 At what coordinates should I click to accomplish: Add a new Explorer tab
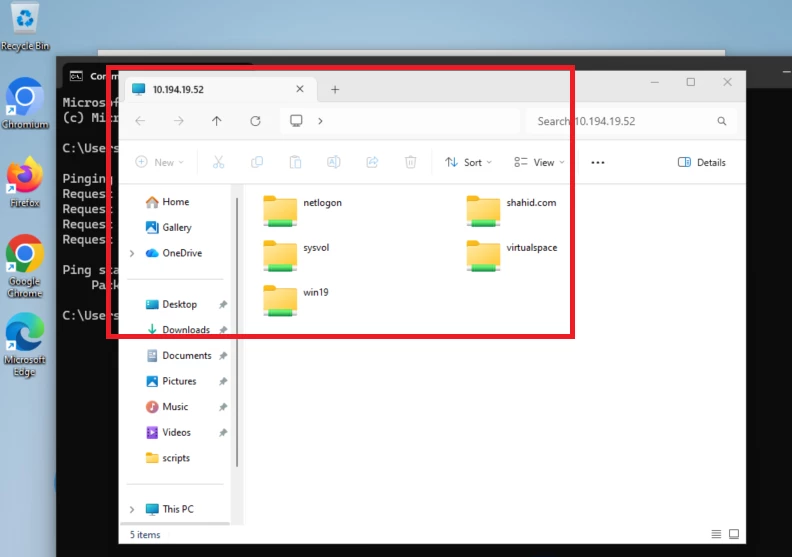tap(335, 89)
